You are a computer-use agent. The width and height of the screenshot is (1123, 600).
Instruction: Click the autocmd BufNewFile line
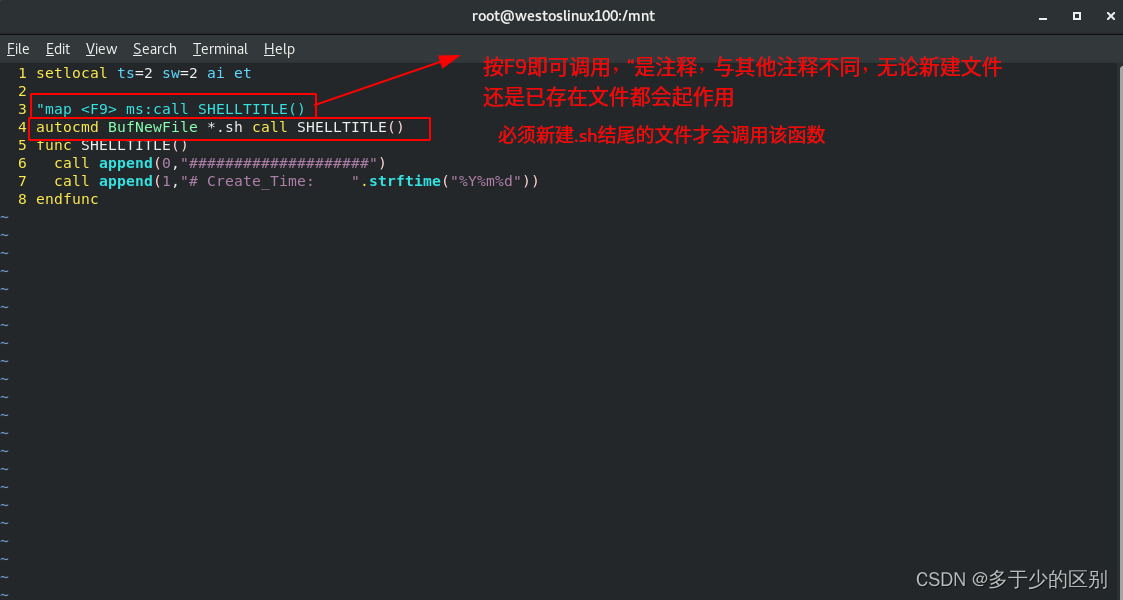(x=220, y=127)
